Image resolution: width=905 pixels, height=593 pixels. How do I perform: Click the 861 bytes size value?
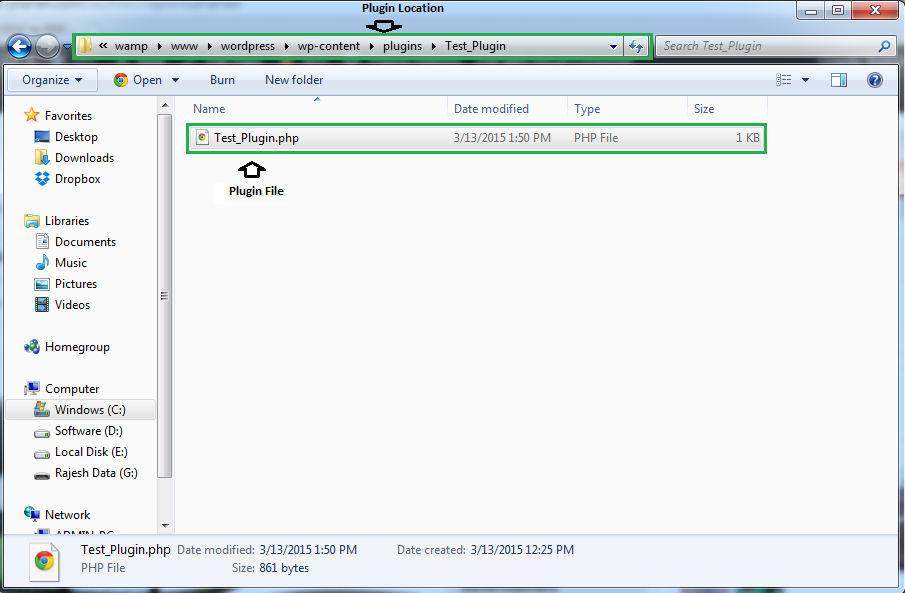(284, 568)
